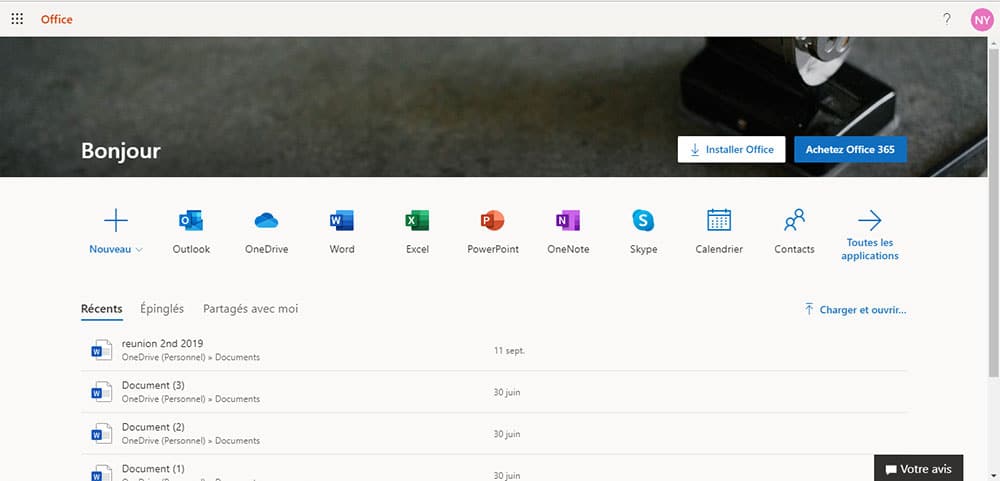
Task: Click the Nouveau plus icon
Action: tap(115, 221)
